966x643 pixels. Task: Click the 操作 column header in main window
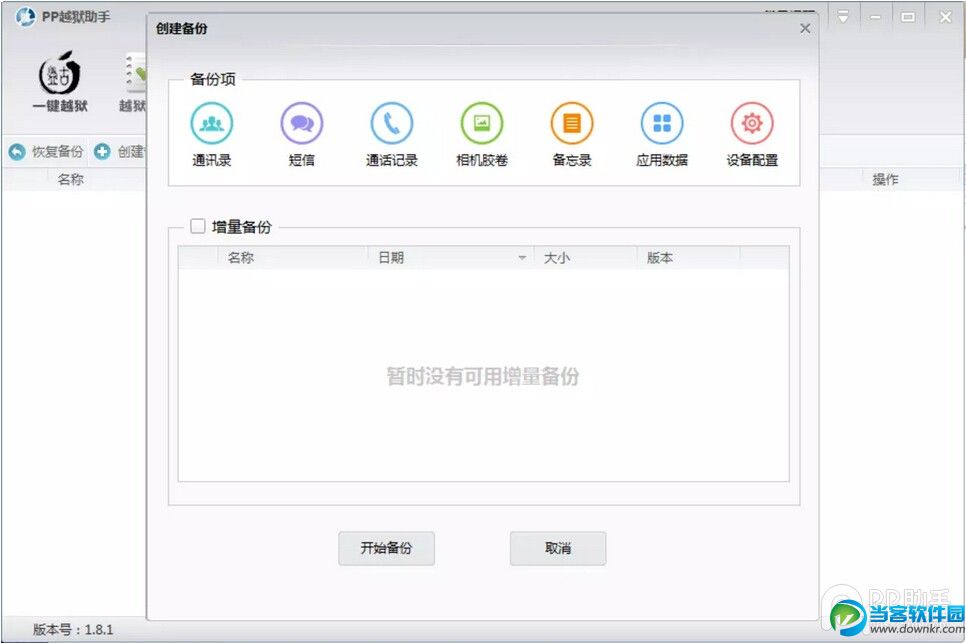coord(885,179)
